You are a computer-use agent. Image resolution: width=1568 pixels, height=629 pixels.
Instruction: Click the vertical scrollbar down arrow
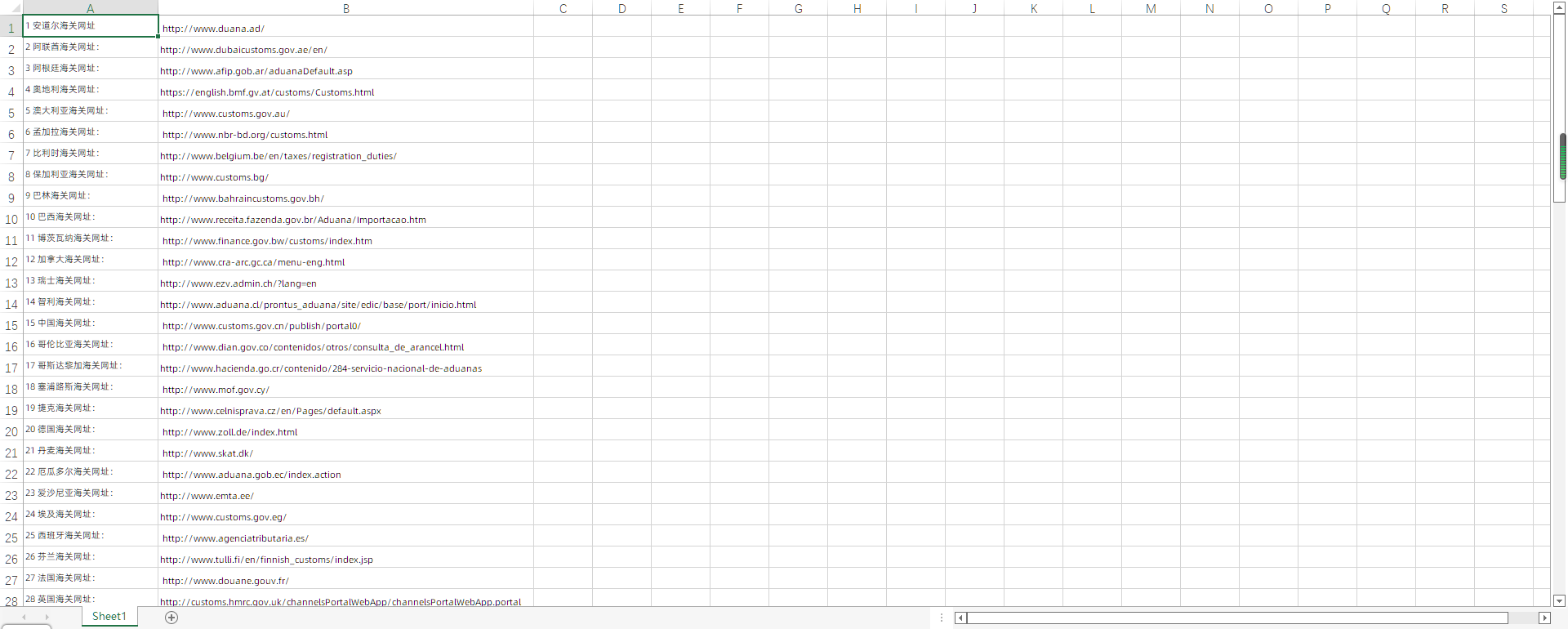tap(1559, 600)
